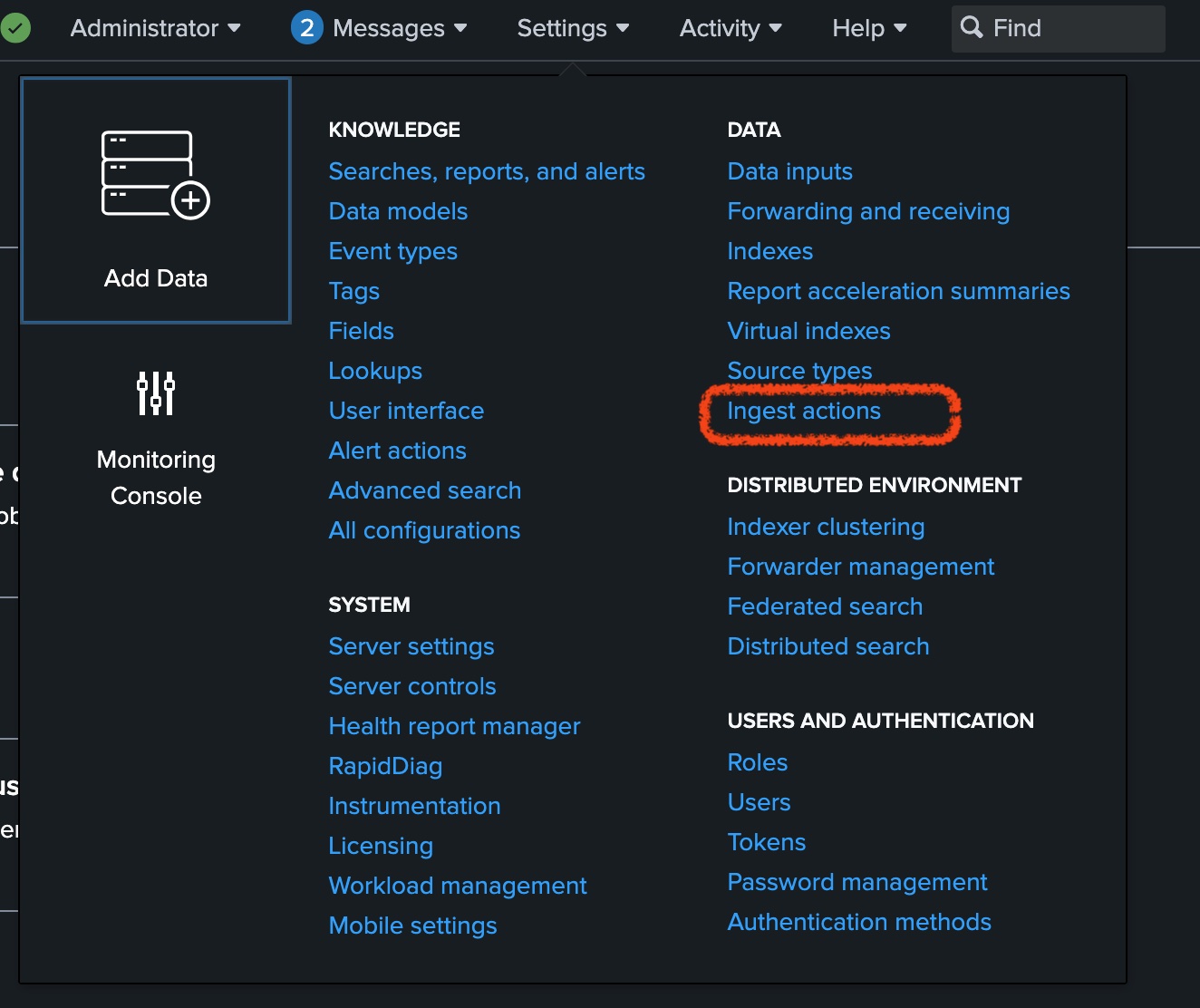Expand the Activity dropdown menu
Viewport: 1200px width, 1008px height.
tap(731, 28)
